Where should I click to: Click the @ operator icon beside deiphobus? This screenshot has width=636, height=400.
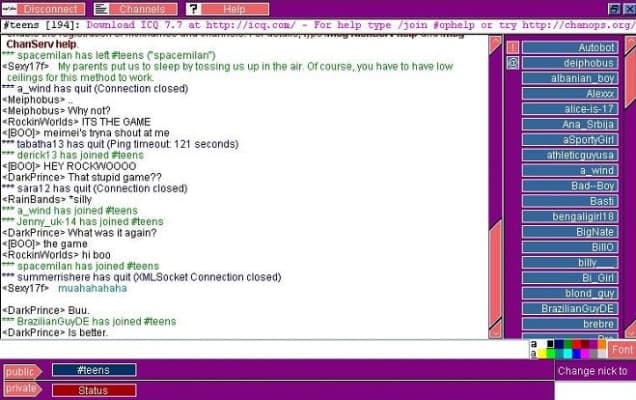coord(512,63)
